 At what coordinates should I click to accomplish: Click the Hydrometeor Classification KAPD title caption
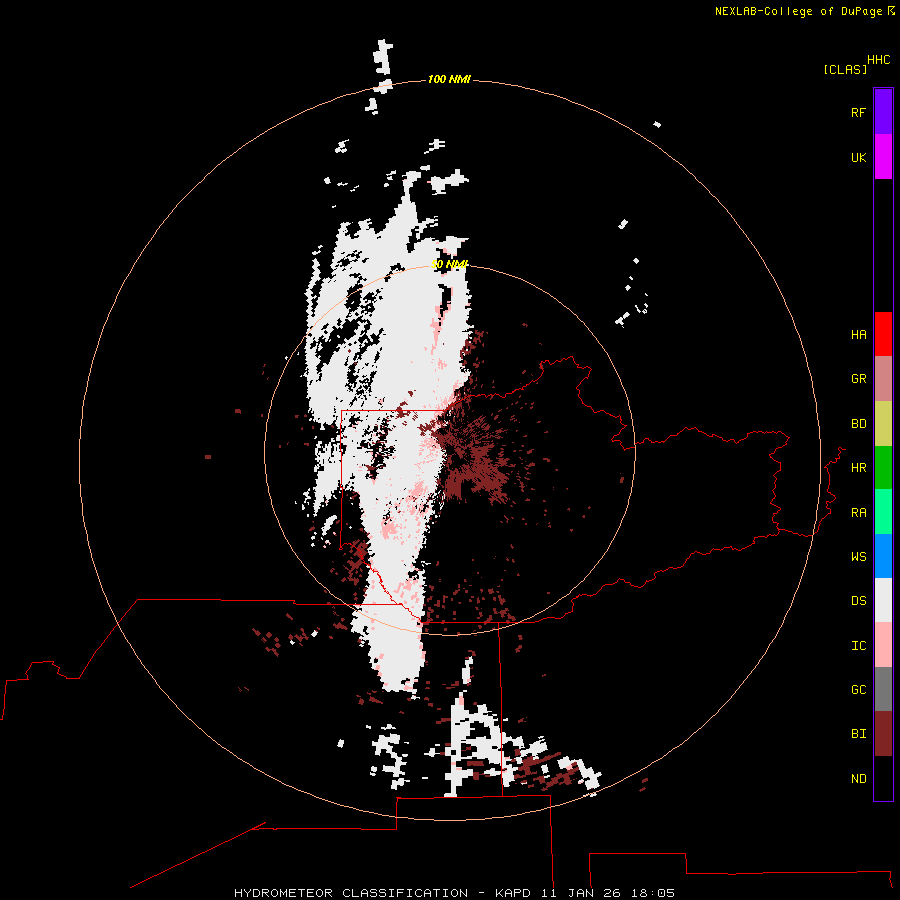(454, 893)
